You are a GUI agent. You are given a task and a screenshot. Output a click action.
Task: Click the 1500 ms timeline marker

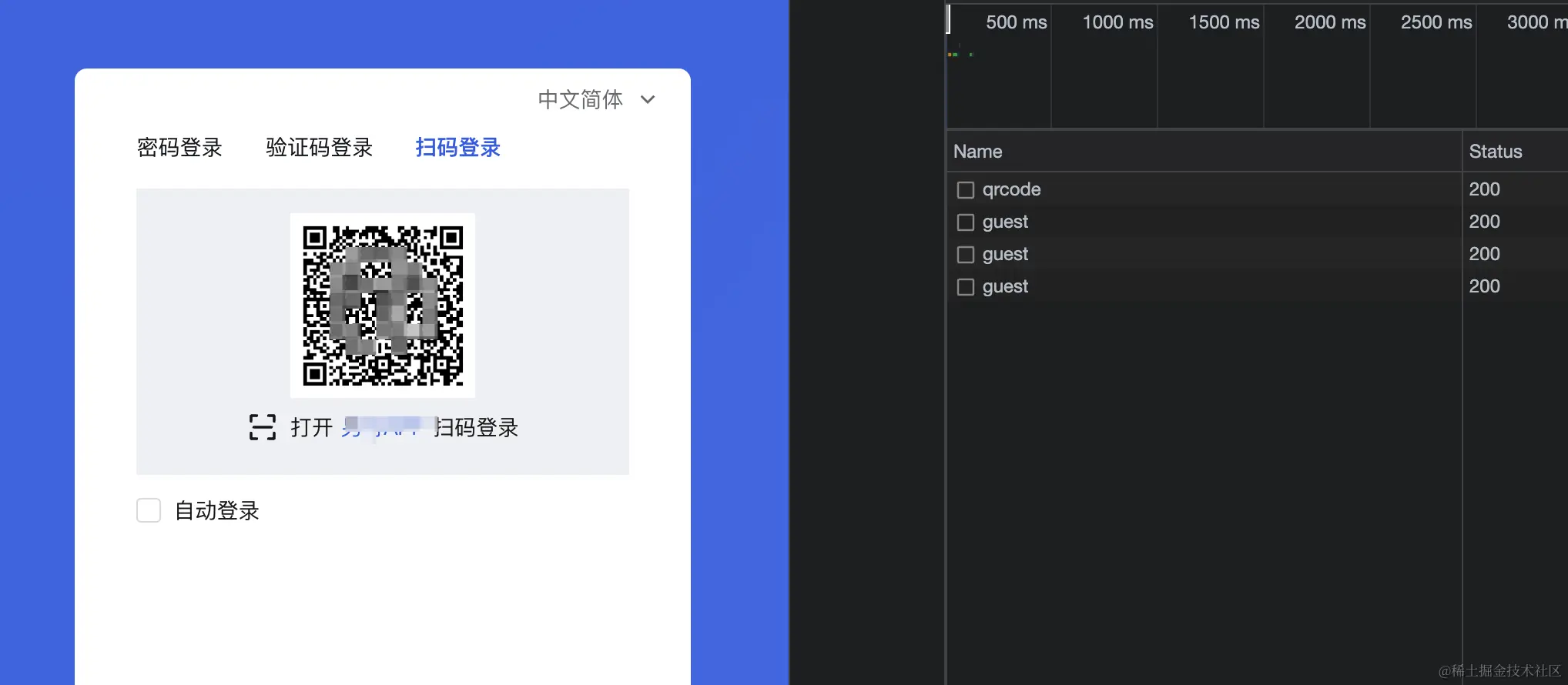click(1224, 22)
